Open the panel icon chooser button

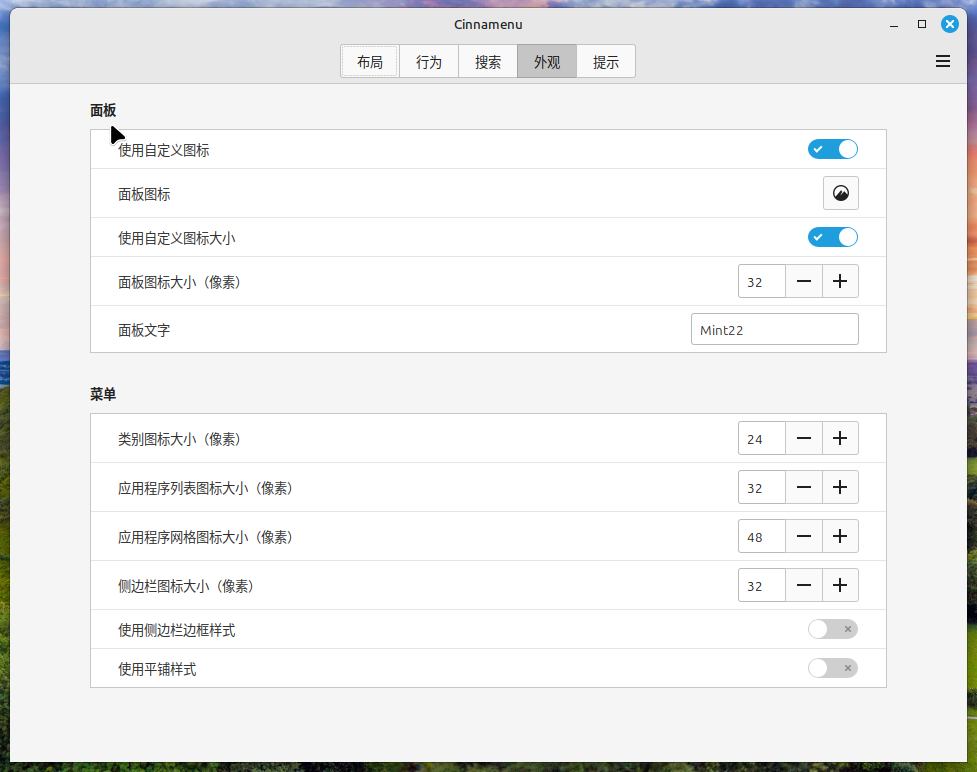841,193
